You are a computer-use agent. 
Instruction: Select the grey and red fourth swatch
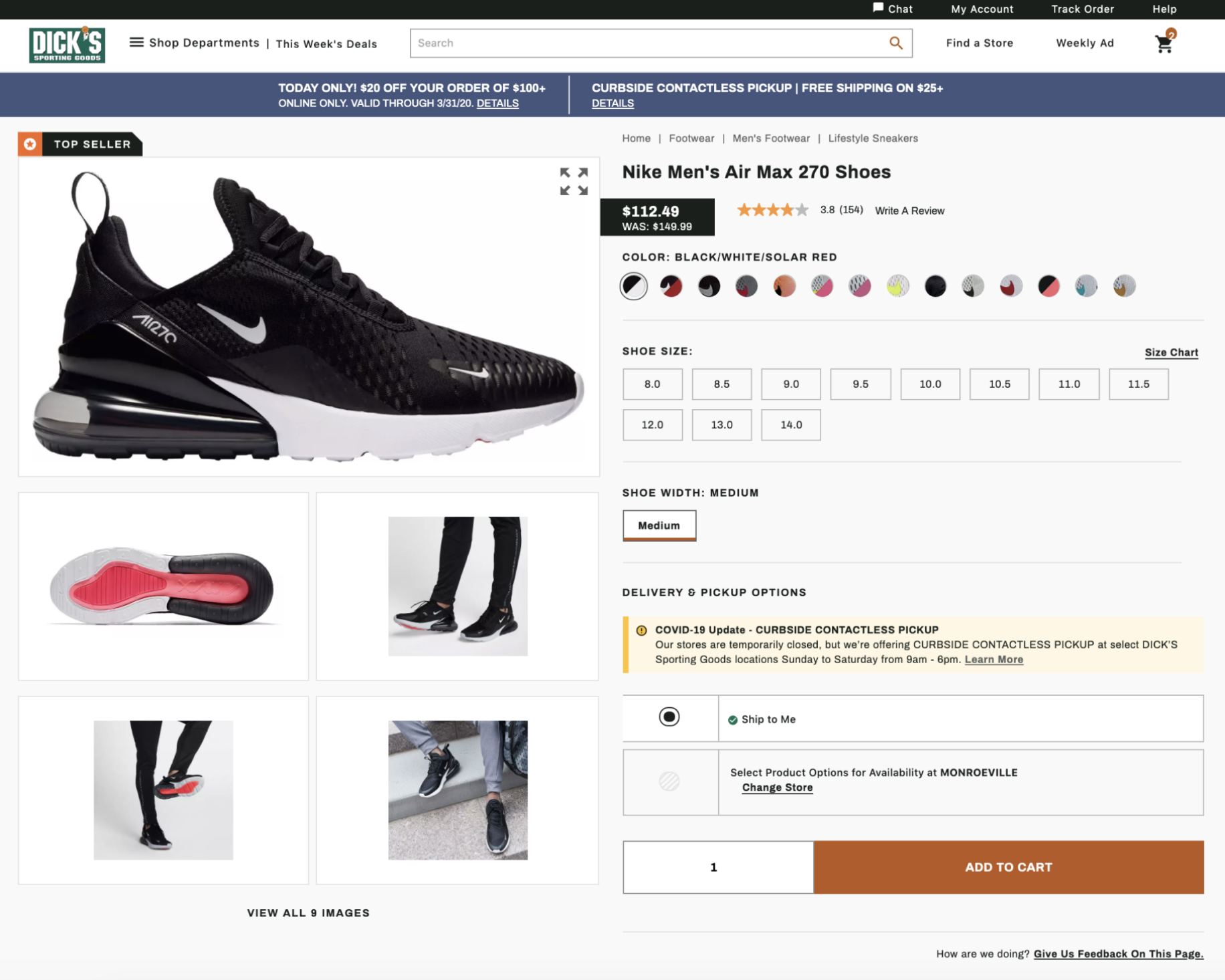pos(746,286)
